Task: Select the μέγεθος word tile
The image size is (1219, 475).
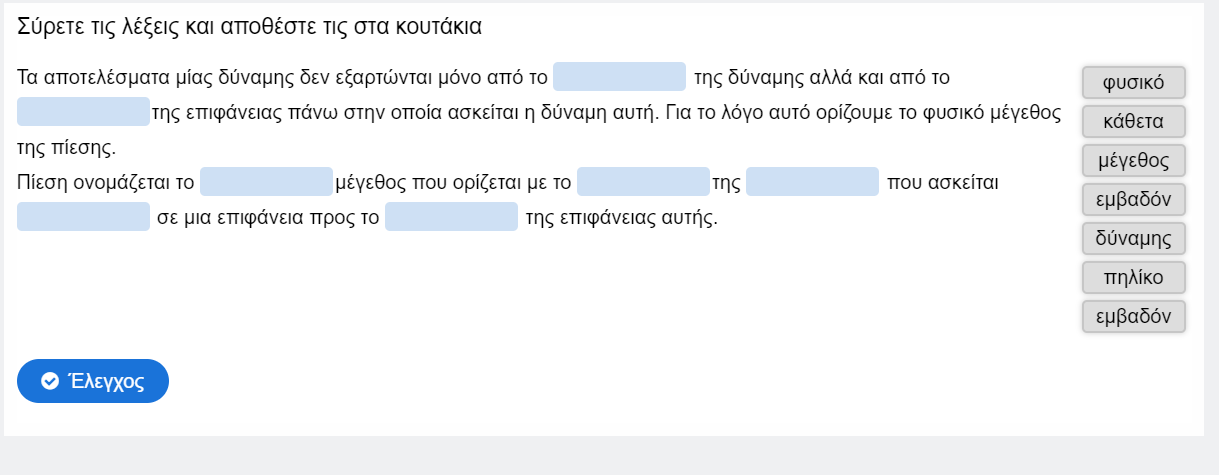Action: [x=1133, y=160]
